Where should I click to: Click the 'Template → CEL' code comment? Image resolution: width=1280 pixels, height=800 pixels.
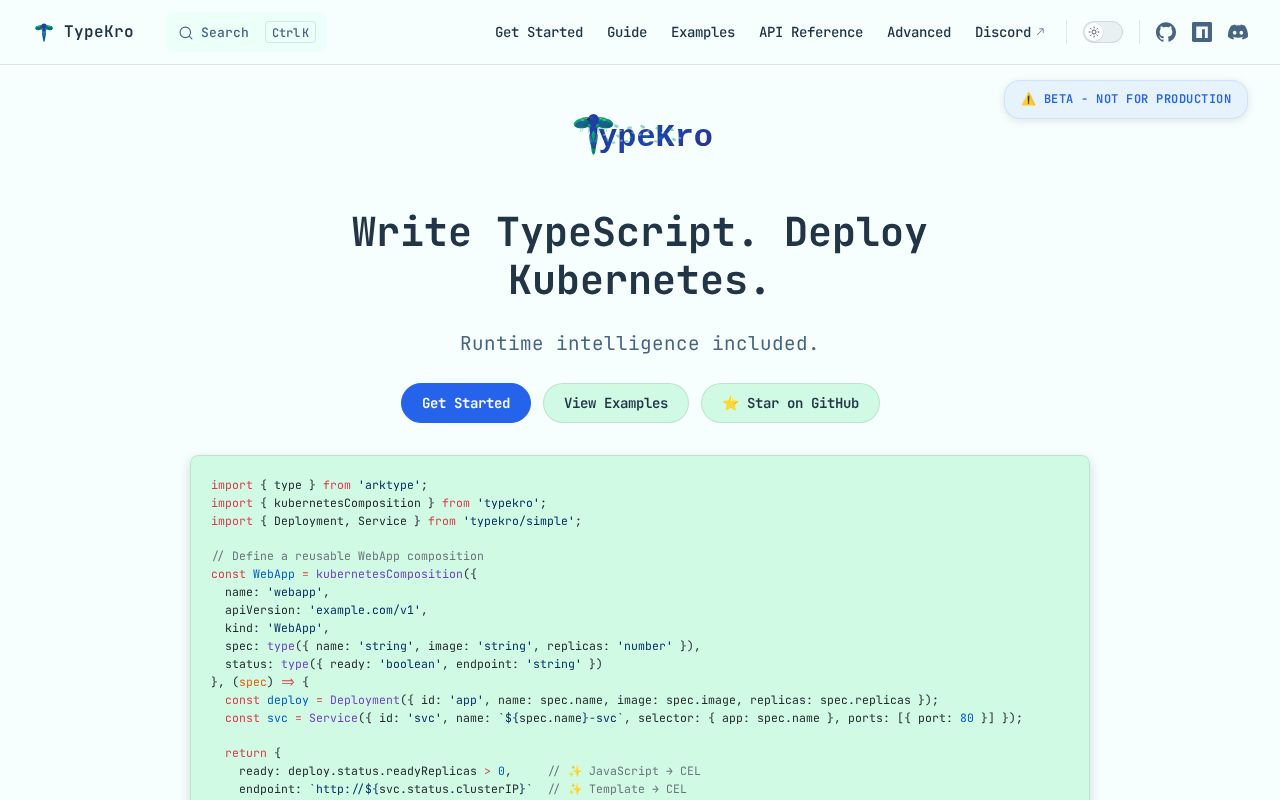(x=617, y=789)
